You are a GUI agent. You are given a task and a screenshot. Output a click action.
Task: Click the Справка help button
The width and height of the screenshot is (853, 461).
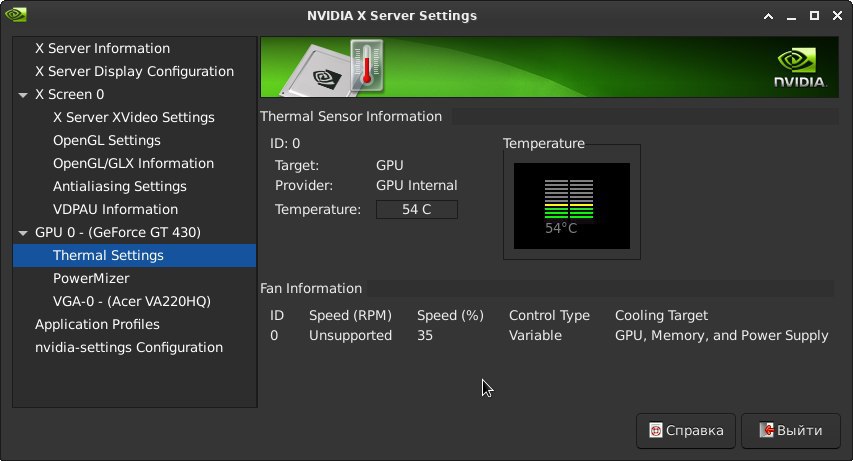tap(686, 431)
